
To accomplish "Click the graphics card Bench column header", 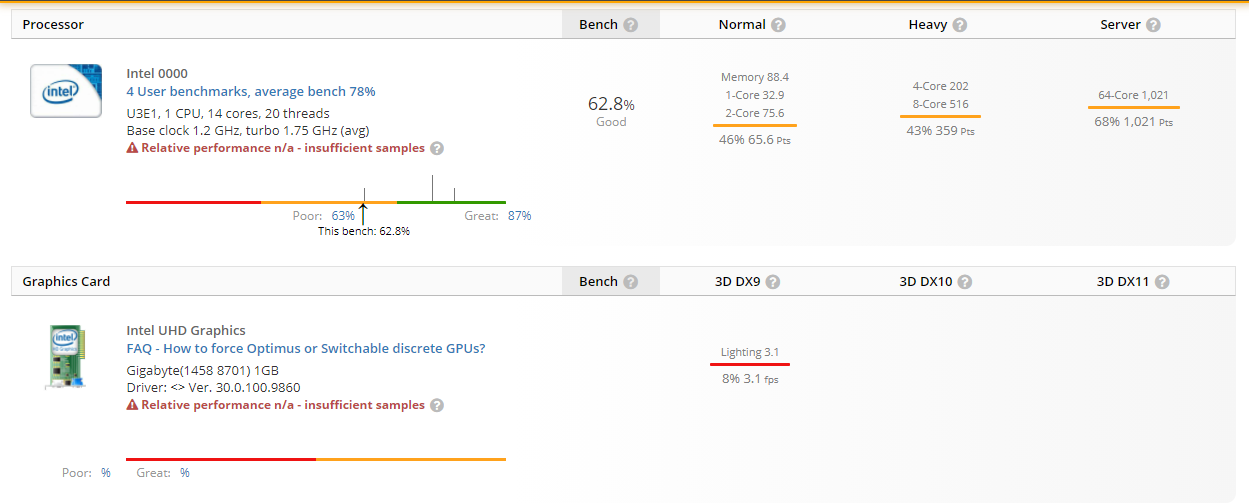I will click(x=598, y=282).
